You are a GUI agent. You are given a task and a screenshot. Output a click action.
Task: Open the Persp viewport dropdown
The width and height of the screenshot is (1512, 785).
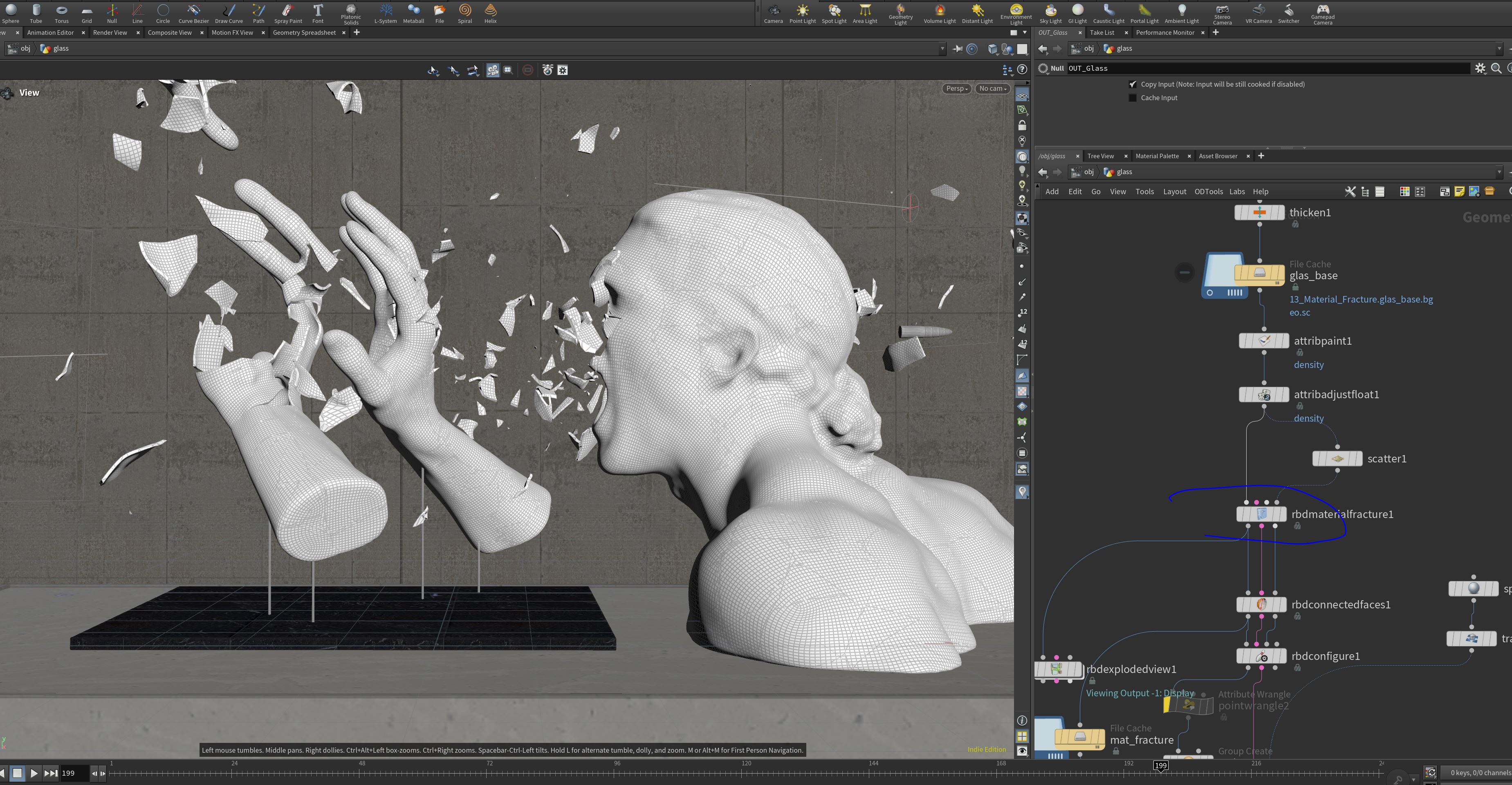[956, 89]
